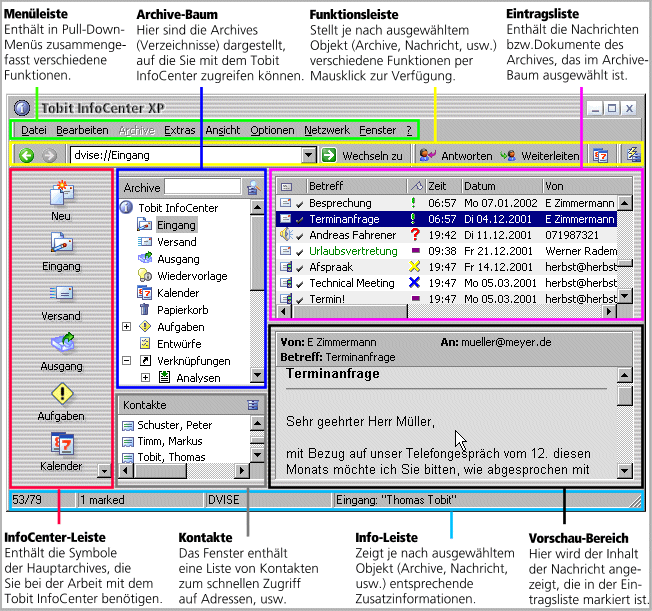Collapse the Verknüpfungen tree node
This screenshot has height=611, width=652.
point(127,360)
